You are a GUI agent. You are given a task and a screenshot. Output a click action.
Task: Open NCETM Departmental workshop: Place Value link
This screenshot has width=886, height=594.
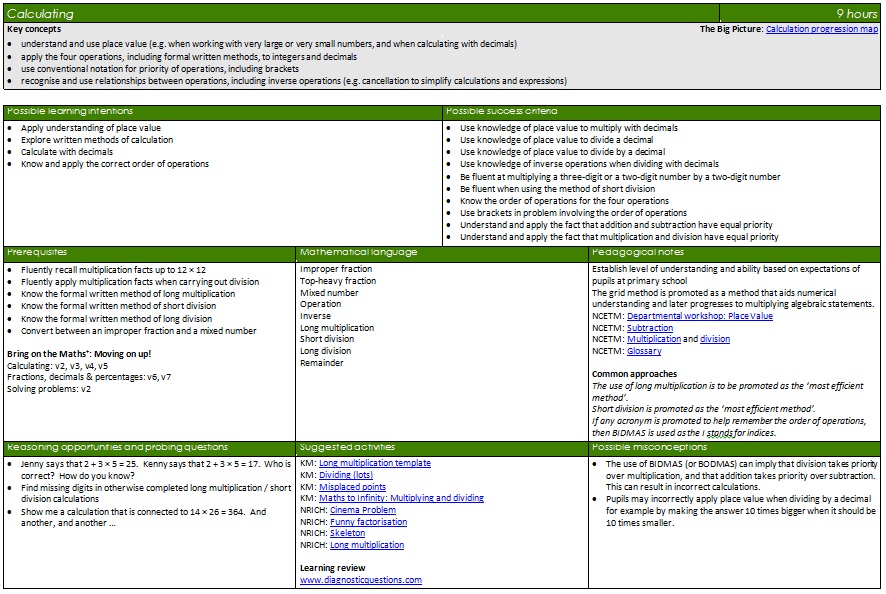[700, 316]
